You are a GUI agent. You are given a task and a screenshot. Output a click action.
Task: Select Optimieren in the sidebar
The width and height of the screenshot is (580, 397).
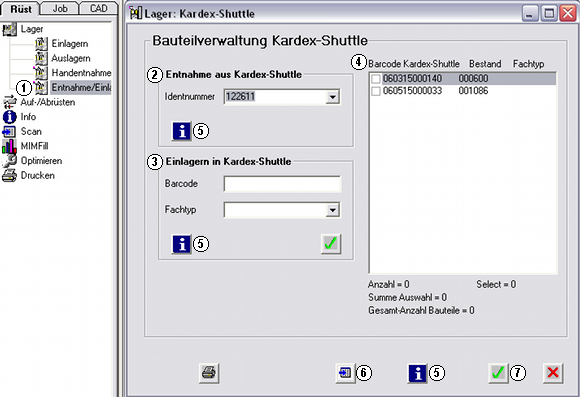[x=32, y=161]
